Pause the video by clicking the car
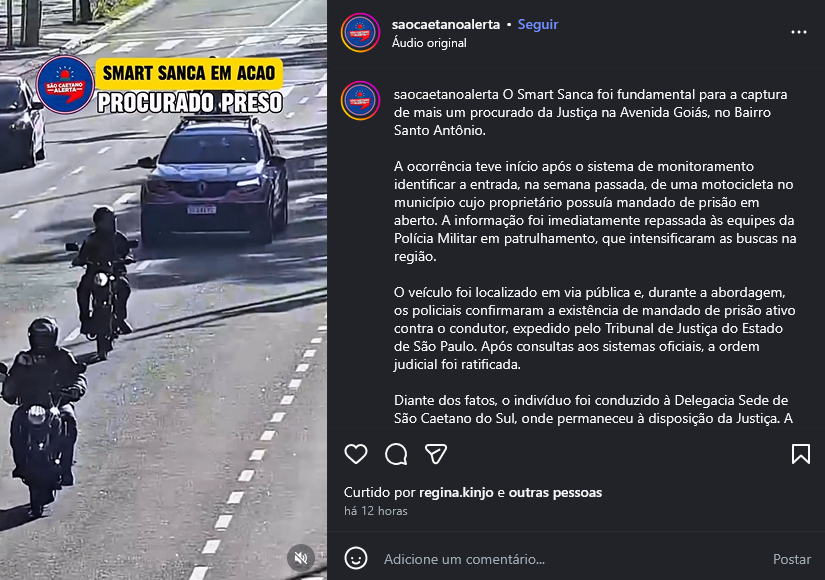 [x=214, y=182]
